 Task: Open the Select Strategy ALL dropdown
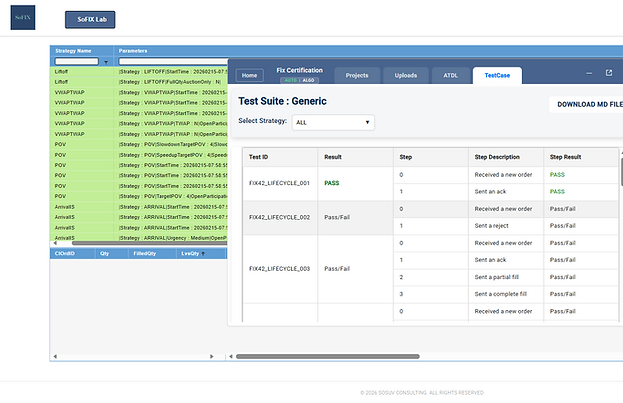[x=333, y=122]
